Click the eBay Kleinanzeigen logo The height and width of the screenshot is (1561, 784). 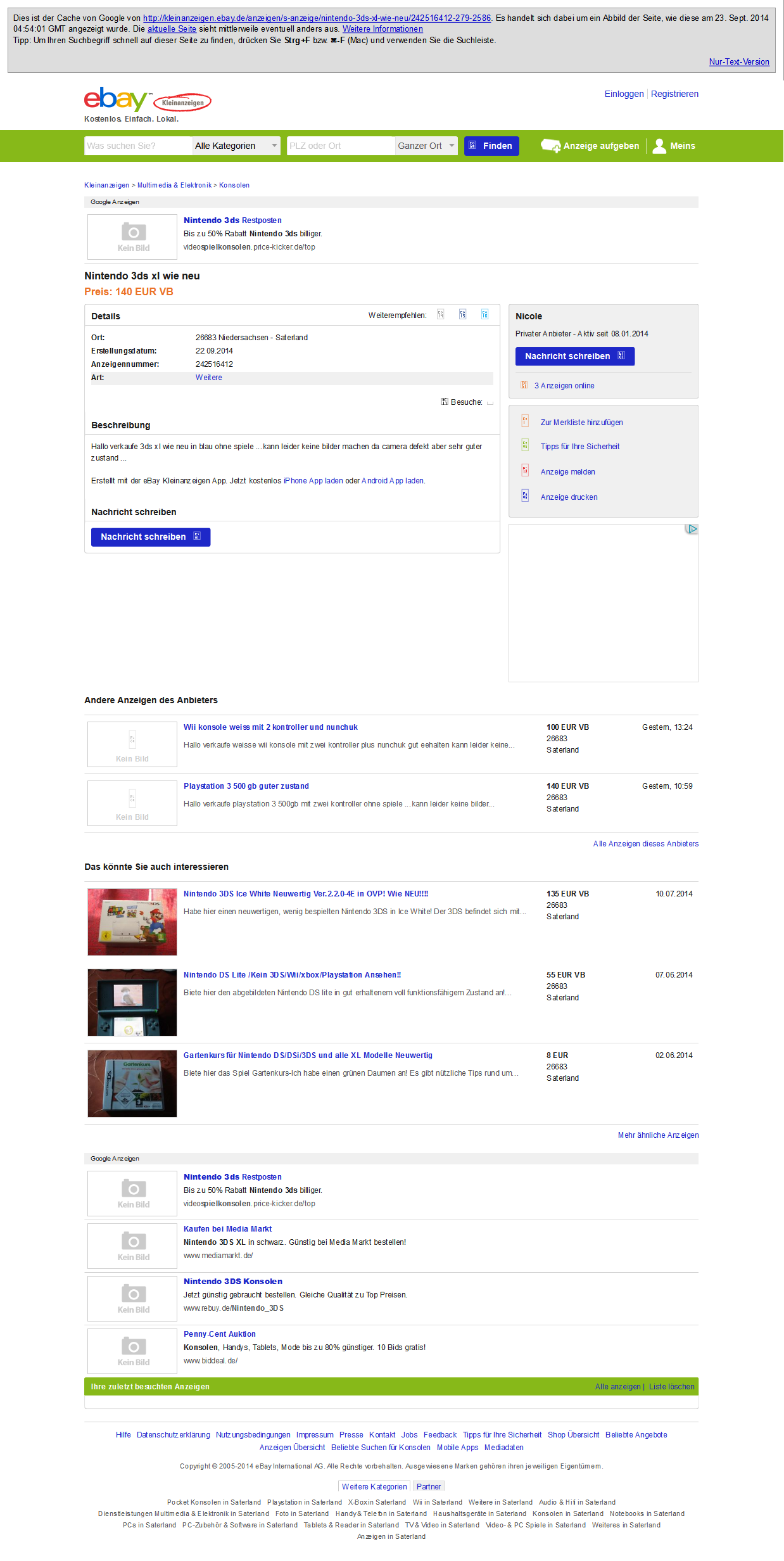pyautogui.click(x=148, y=101)
